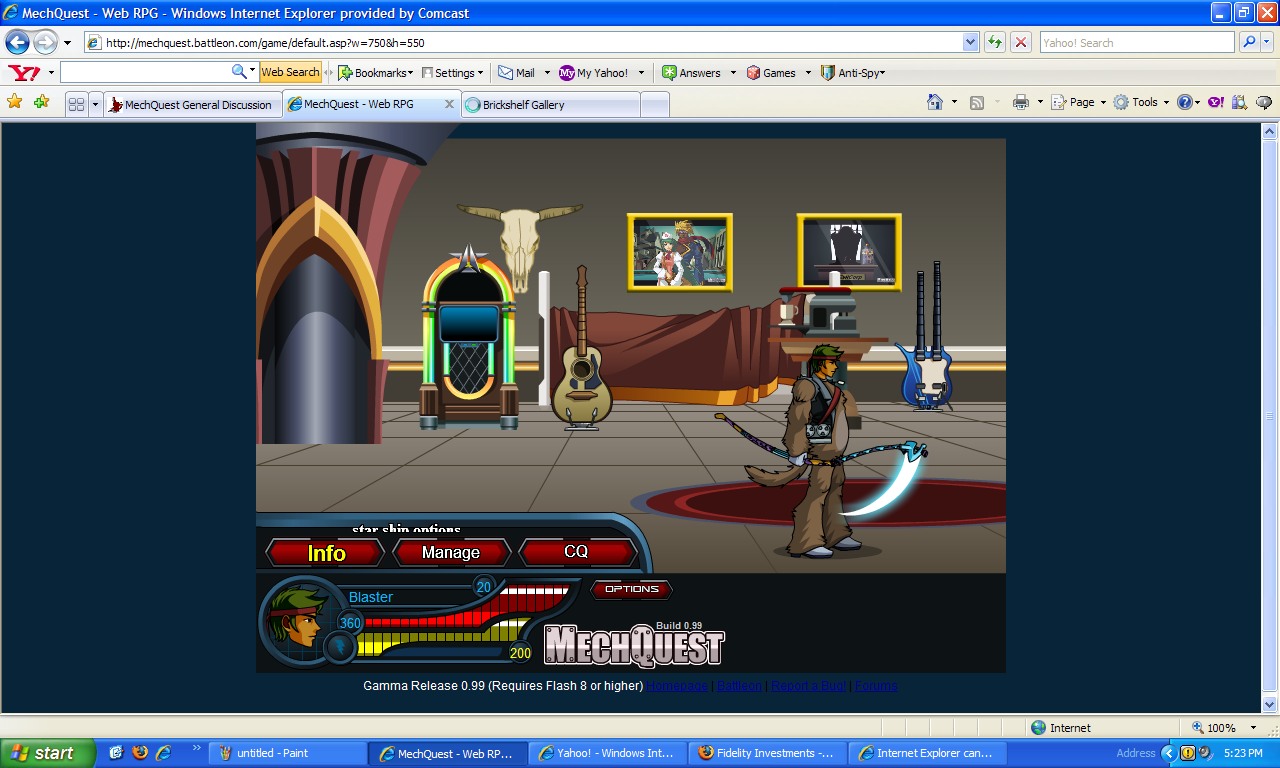Click the page vertical scrollbar

[x=1270, y=418]
